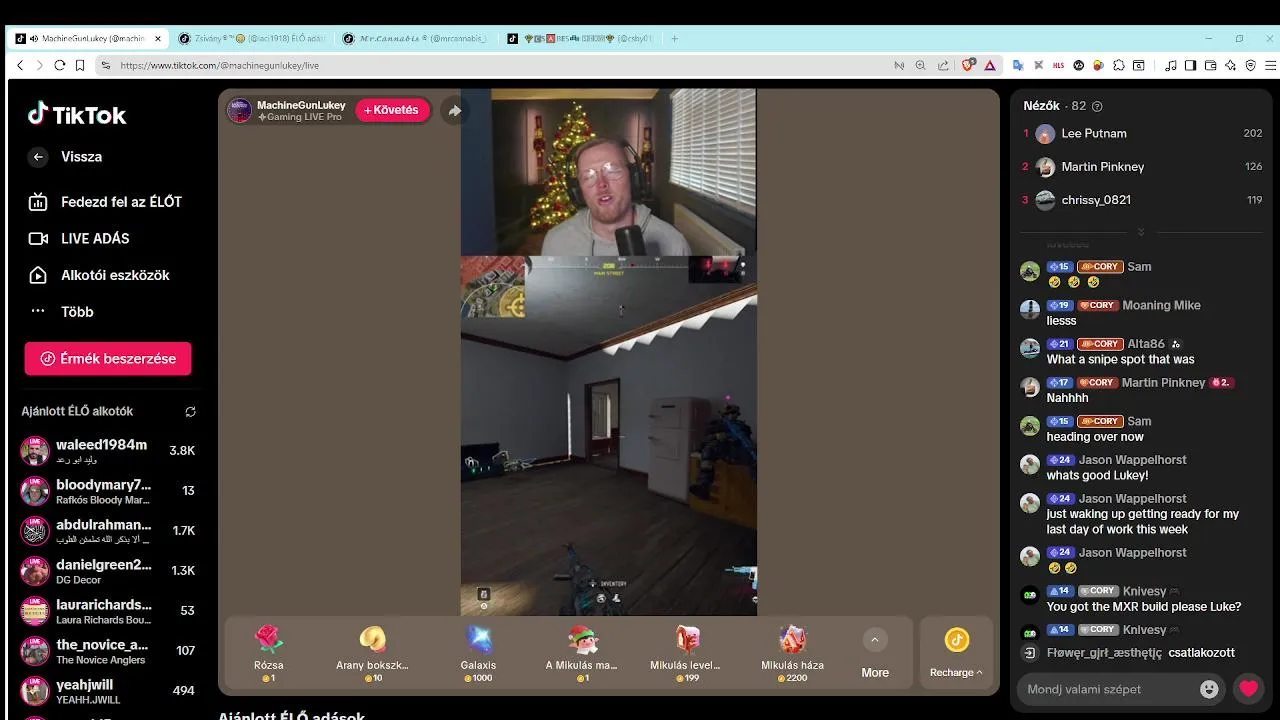This screenshot has width=1280, height=720.
Task: Click the zoom magnifier icon in address bar
Action: tap(921, 65)
